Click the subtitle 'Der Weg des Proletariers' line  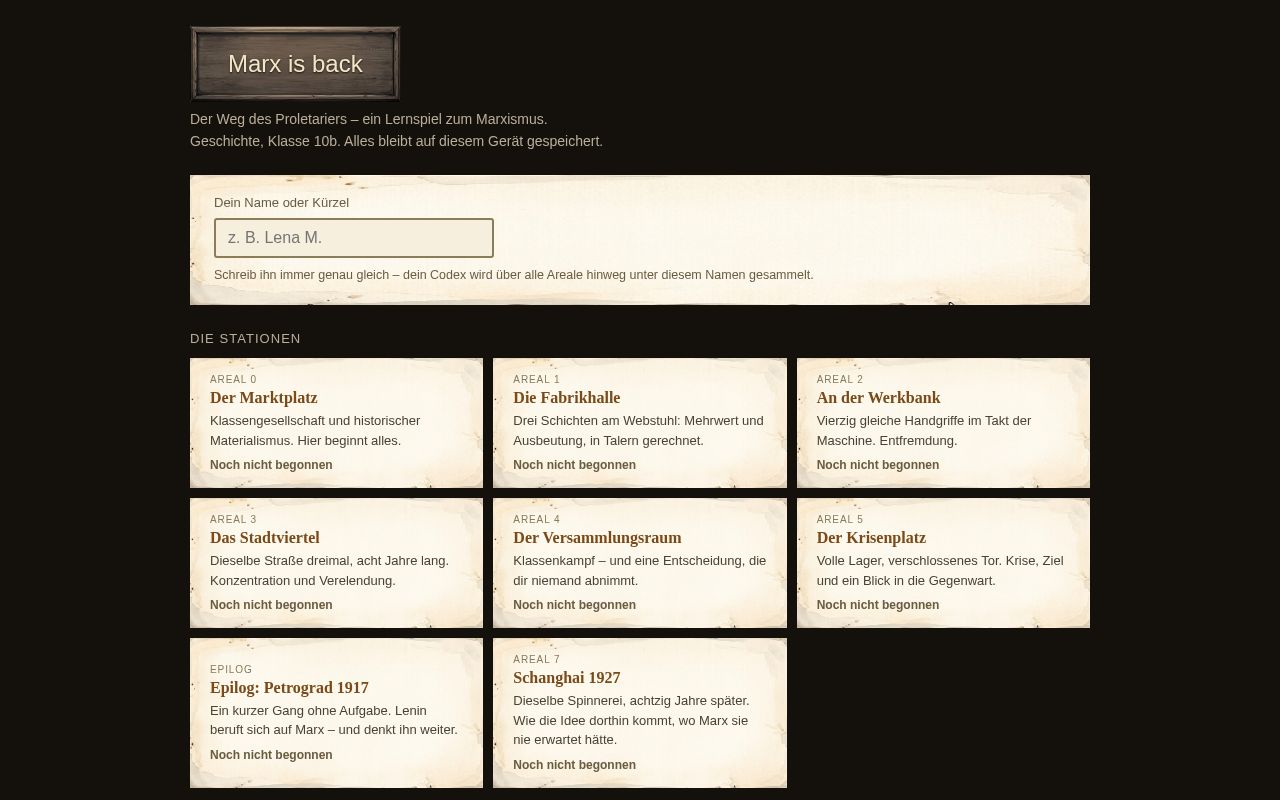(369, 119)
